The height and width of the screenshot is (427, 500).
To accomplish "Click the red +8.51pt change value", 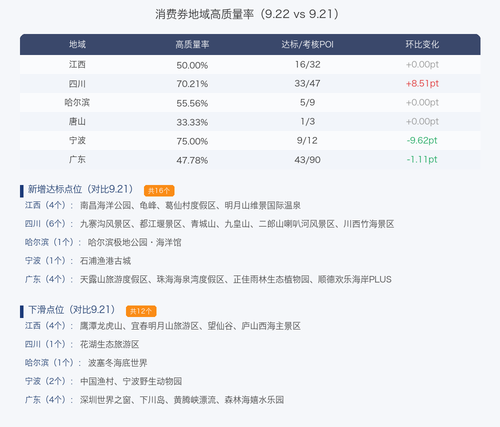I will coord(422,83).
